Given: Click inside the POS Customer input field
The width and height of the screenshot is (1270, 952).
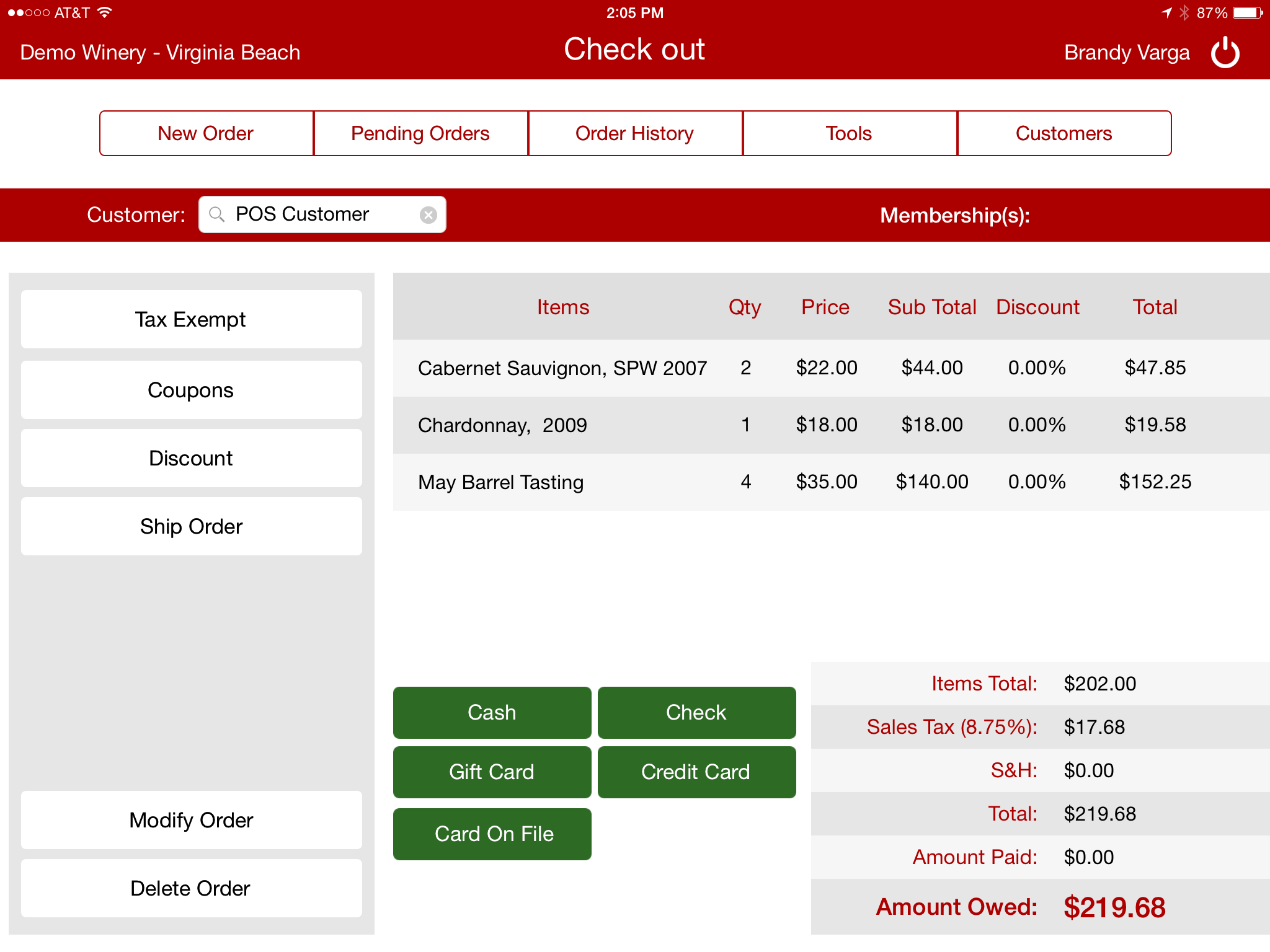Looking at the screenshot, I should pos(316,214).
